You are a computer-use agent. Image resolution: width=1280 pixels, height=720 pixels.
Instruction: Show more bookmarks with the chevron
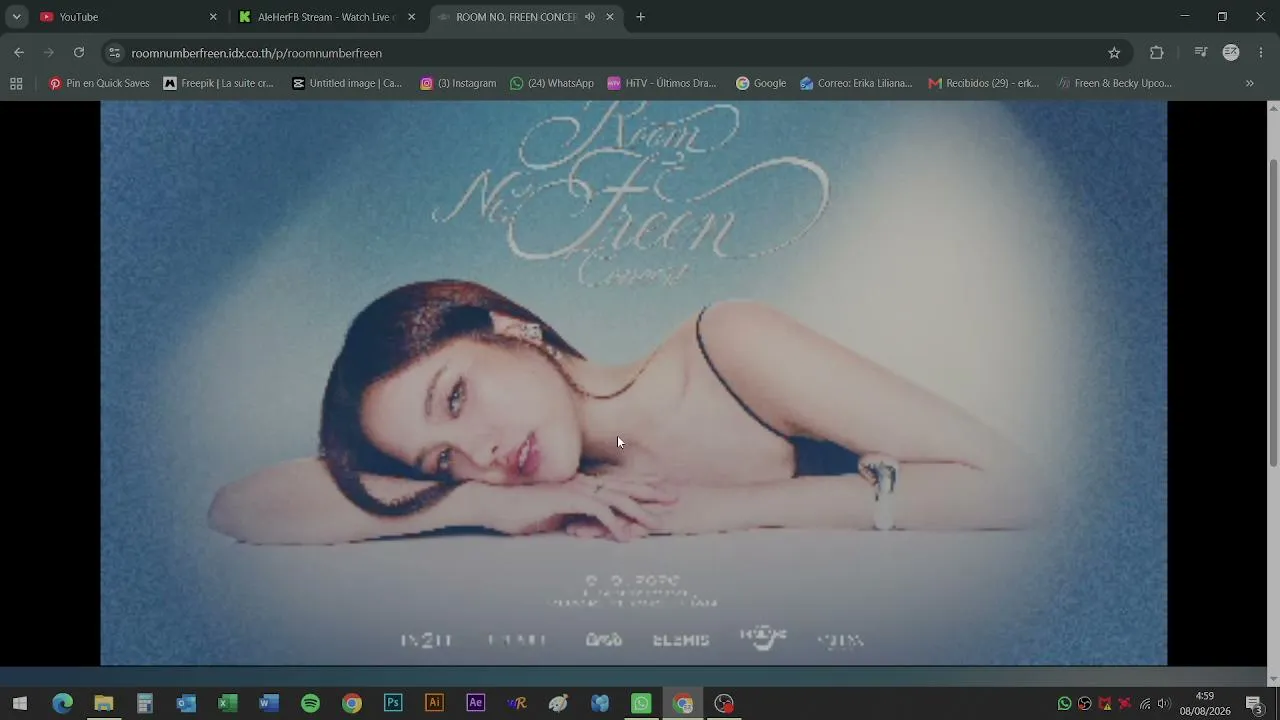tap(1249, 84)
